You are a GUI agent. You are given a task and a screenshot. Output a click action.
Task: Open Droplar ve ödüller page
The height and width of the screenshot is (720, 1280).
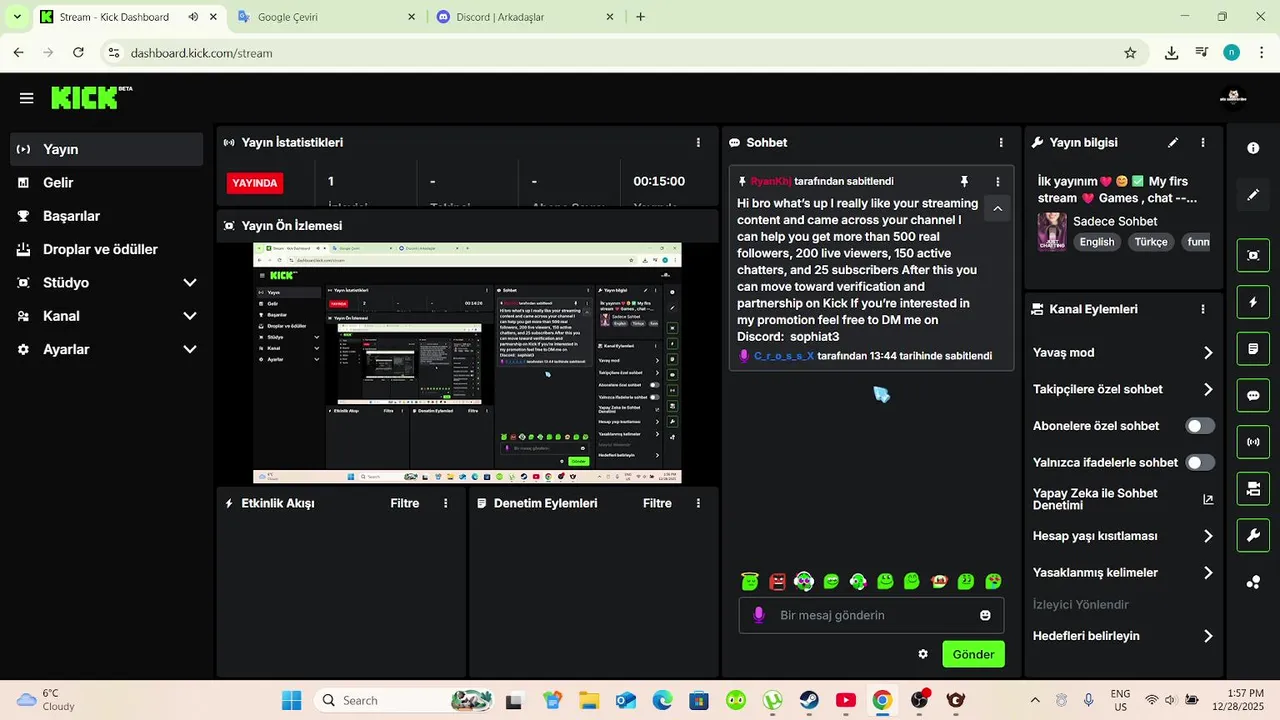pos(107,249)
